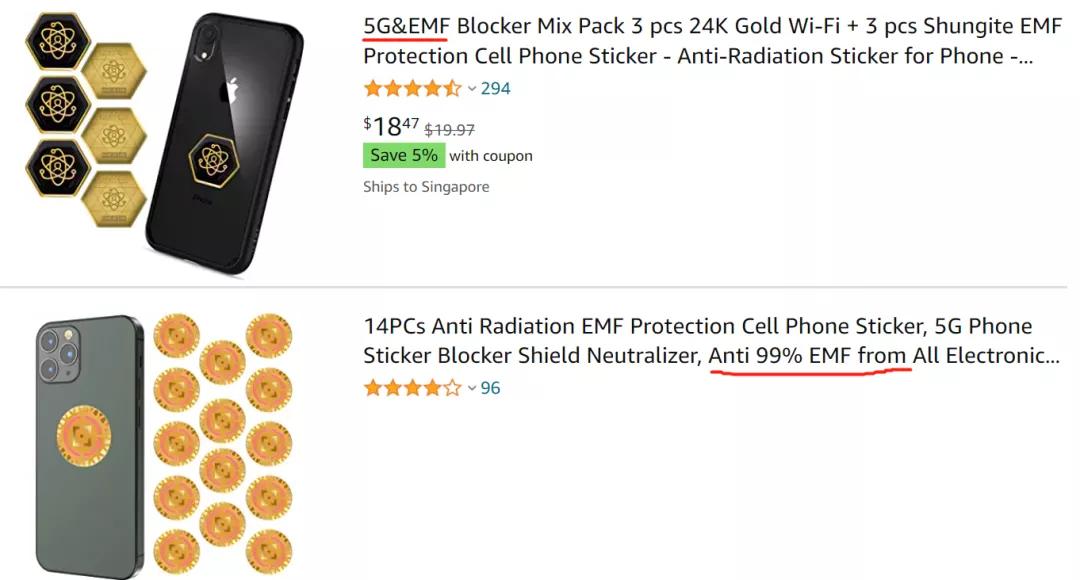Click the $18.47 price
Image resolution: width=1080 pixels, height=580 pixels.
(390, 126)
